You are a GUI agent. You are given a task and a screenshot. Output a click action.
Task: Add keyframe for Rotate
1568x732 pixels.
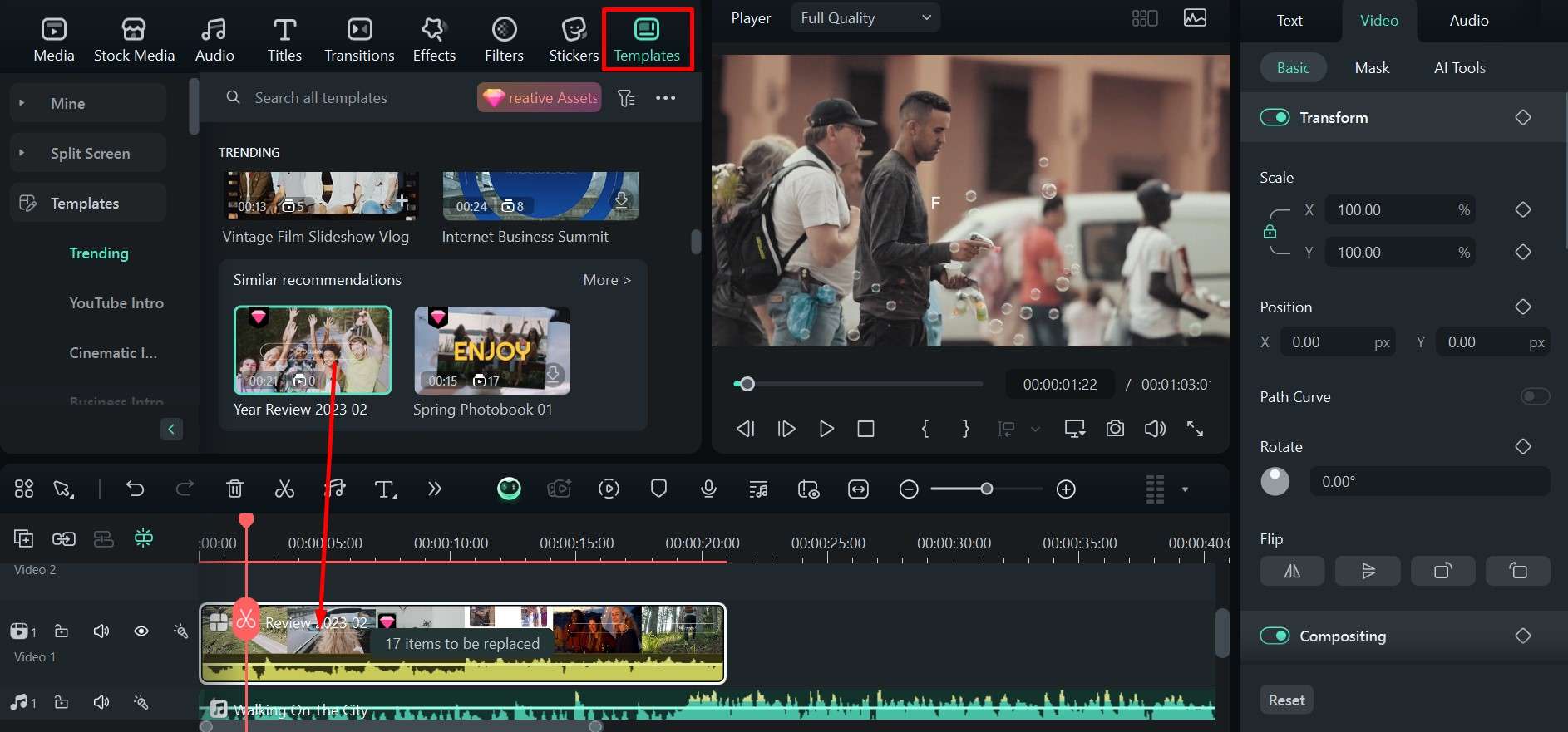coord(1523,447)
